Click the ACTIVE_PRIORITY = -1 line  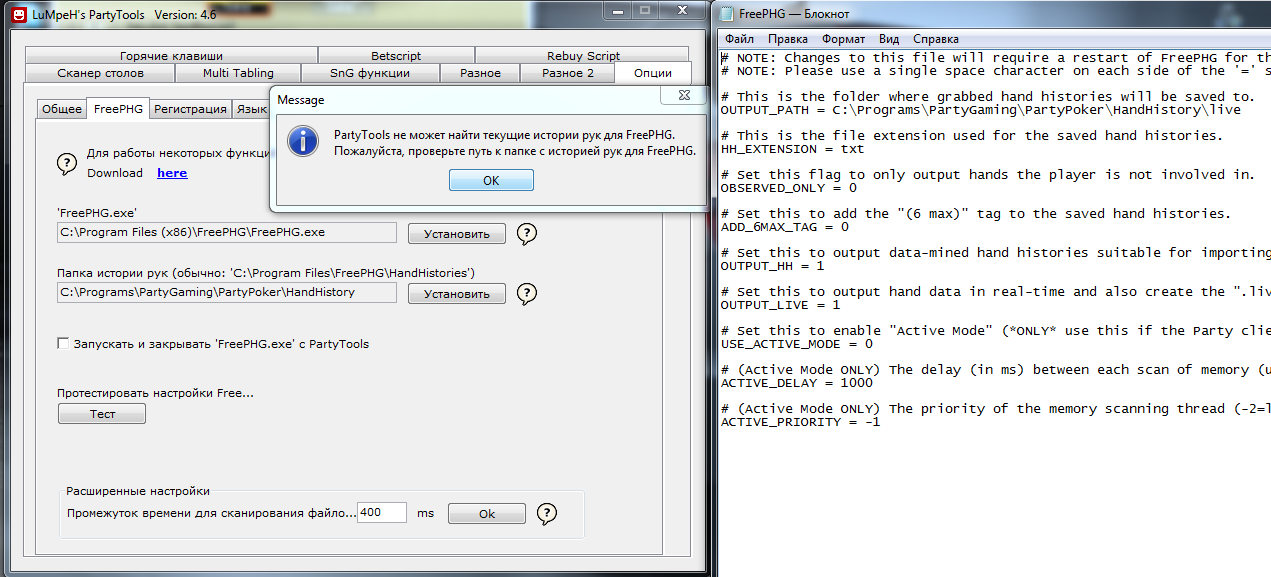tap(801, 422)
